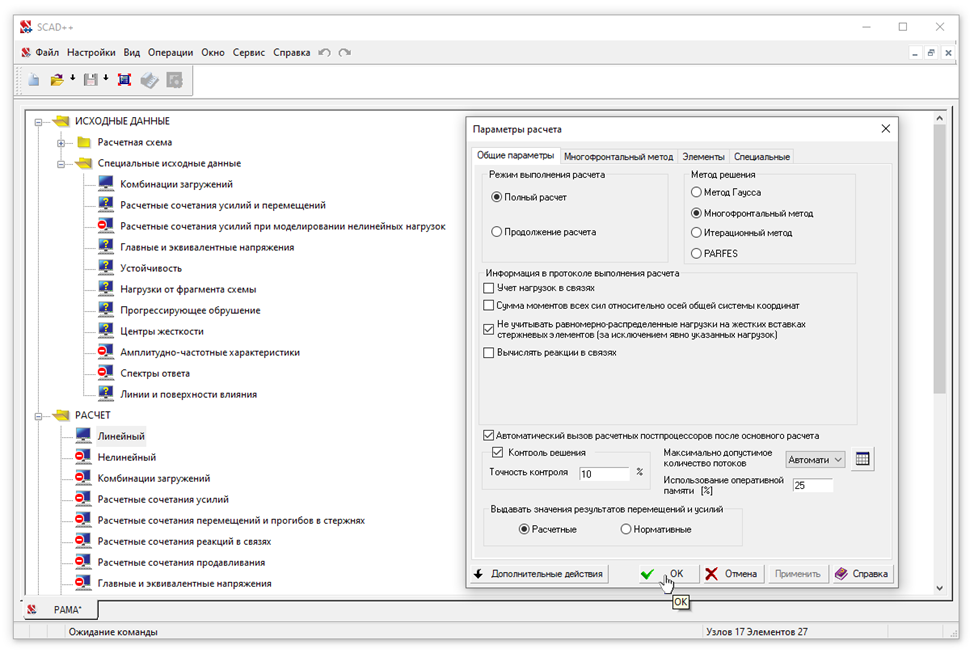Switch to the Многофронтальный метод tab
The width and height of the screenshot is (974, 653).
618,157
